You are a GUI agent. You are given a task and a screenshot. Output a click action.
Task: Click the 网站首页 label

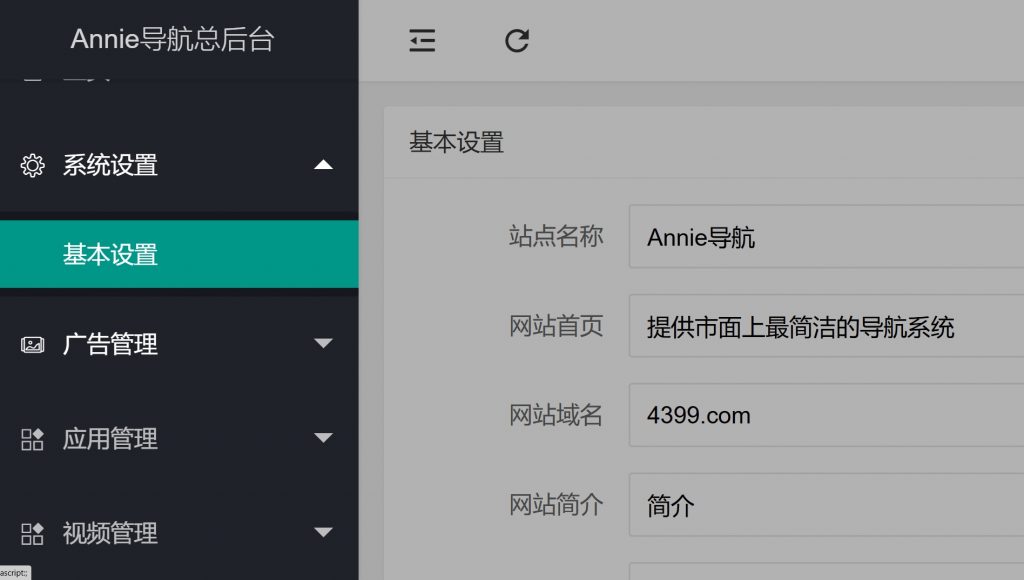coord(556,326)
